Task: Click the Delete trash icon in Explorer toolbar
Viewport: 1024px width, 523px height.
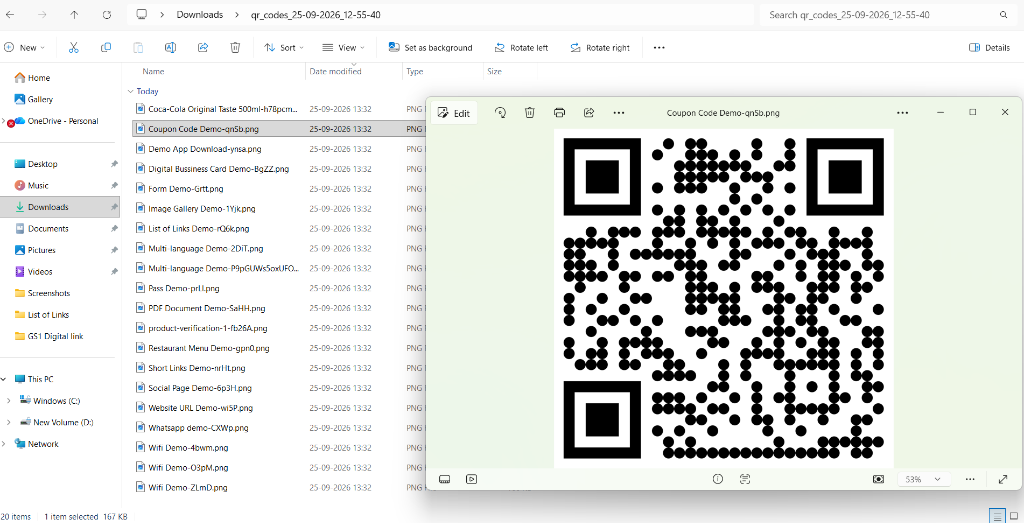Action: pyautogui.click(x=235, y=48)
